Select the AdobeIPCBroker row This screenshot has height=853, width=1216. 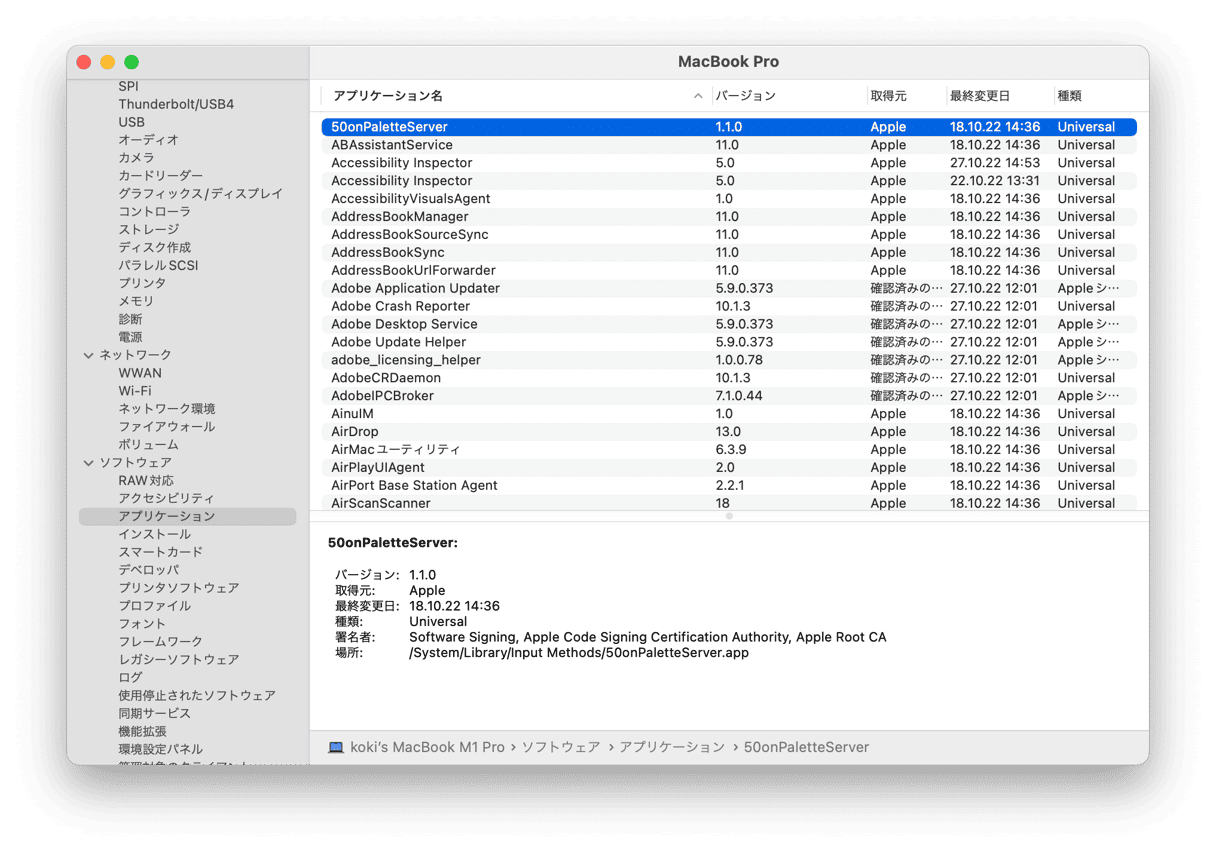coord(729,396)
